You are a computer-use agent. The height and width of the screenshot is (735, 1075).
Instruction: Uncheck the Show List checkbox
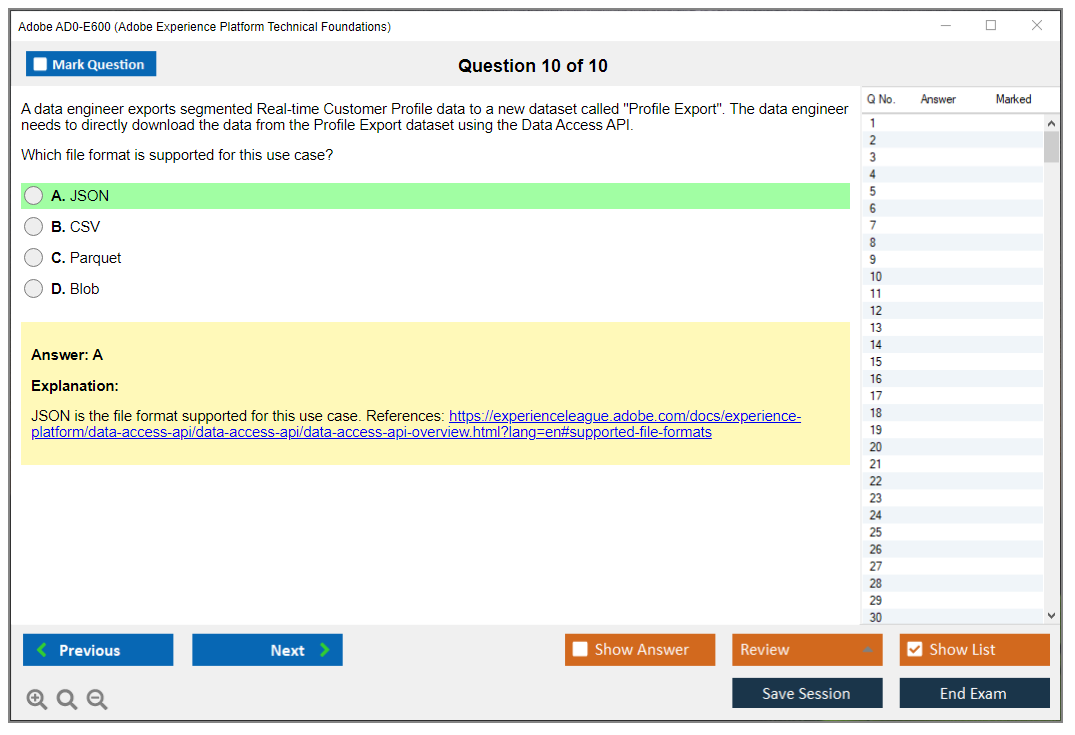pyautogui.click(x=914, y=650)
